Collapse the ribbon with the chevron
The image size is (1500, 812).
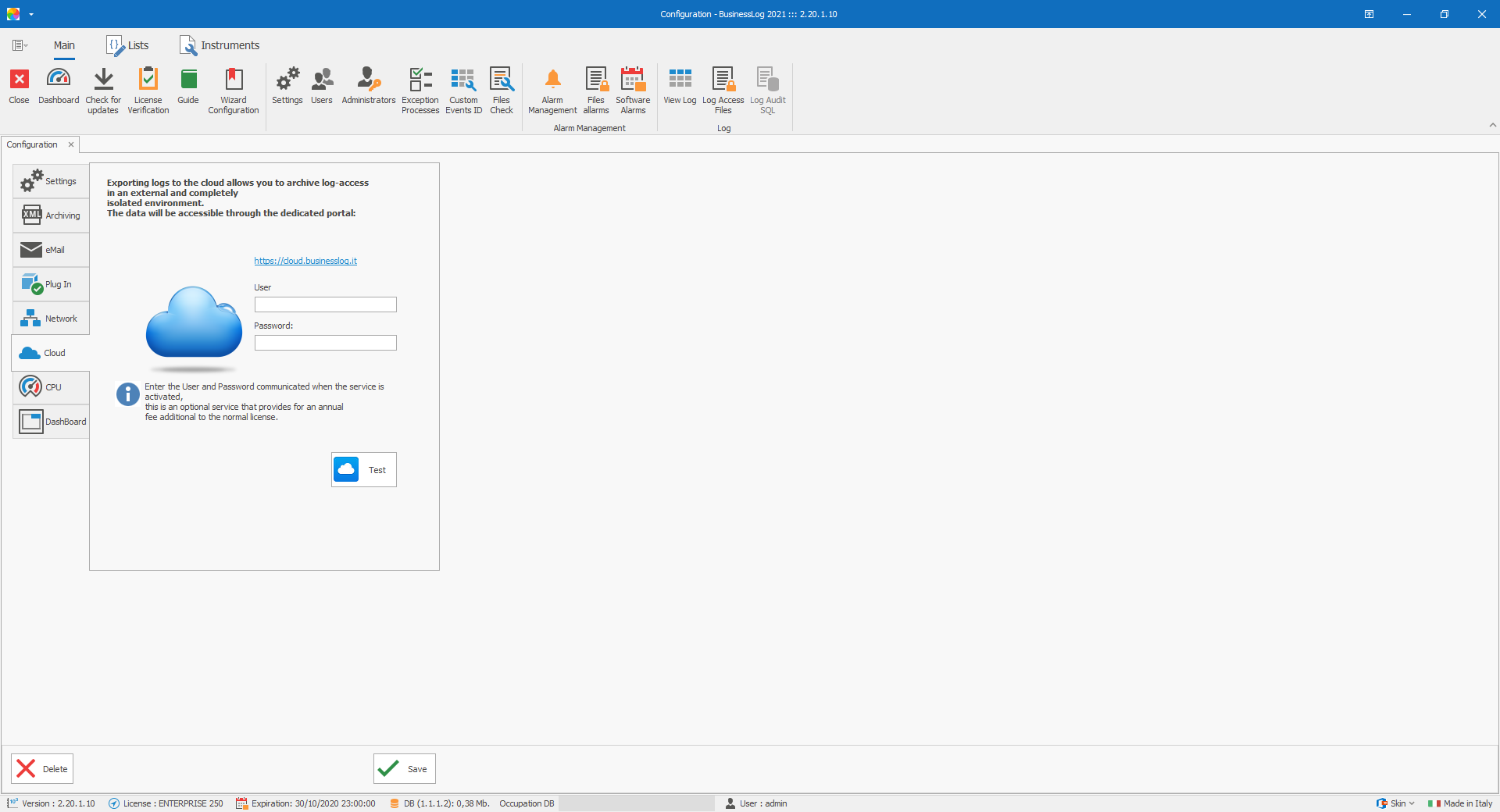(1492, 125)
